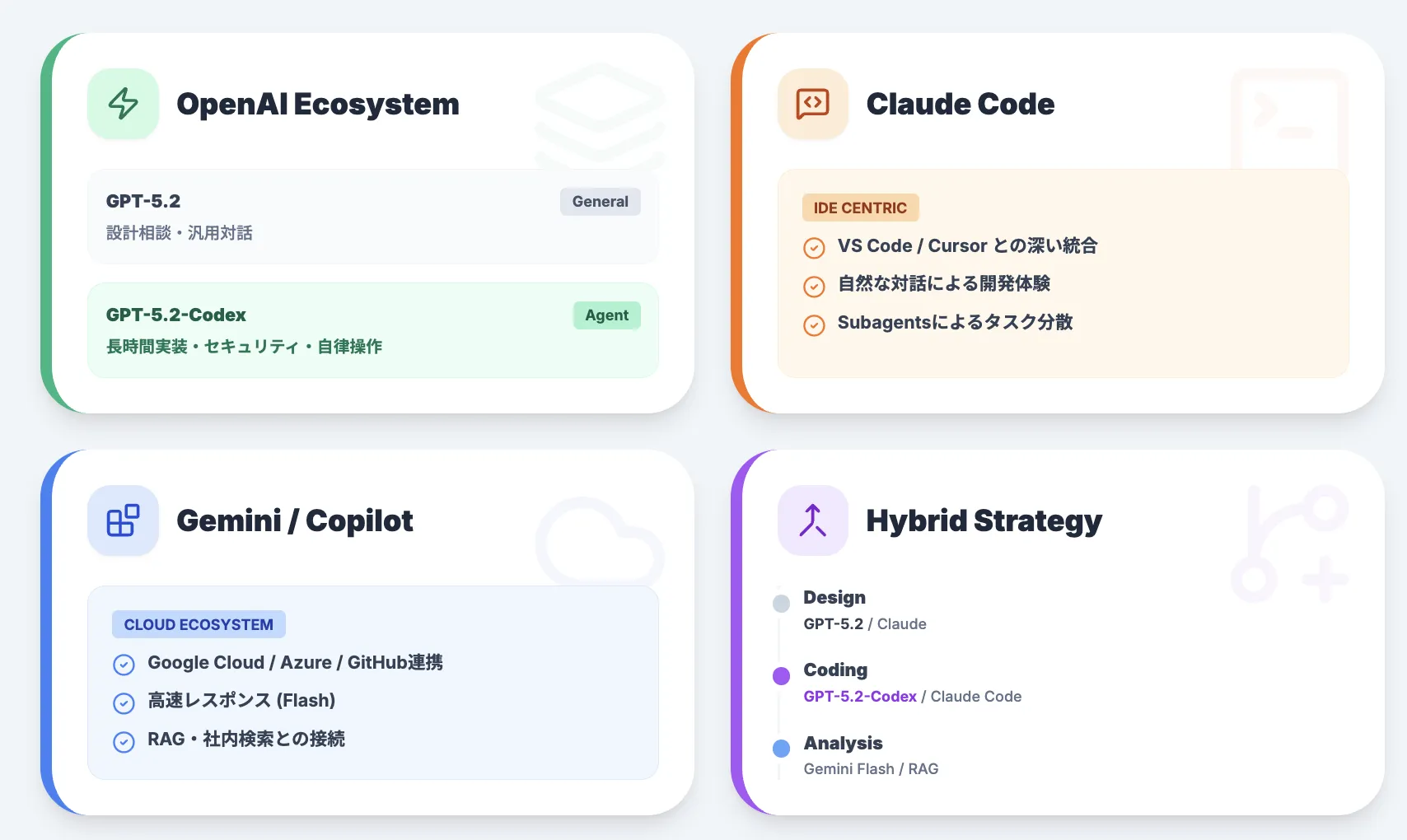Select the terminal watermark icon on Claude Code card

click(1288, 119)
